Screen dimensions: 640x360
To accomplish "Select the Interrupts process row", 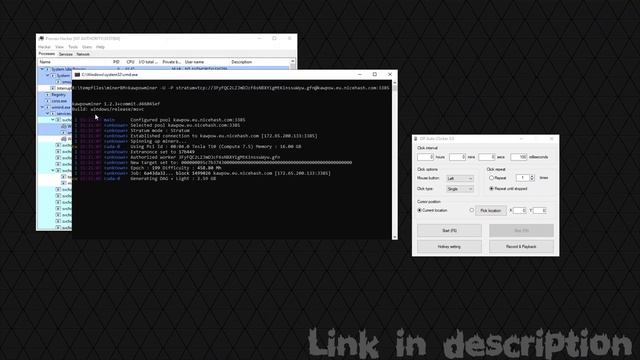I will coord(54,88).
